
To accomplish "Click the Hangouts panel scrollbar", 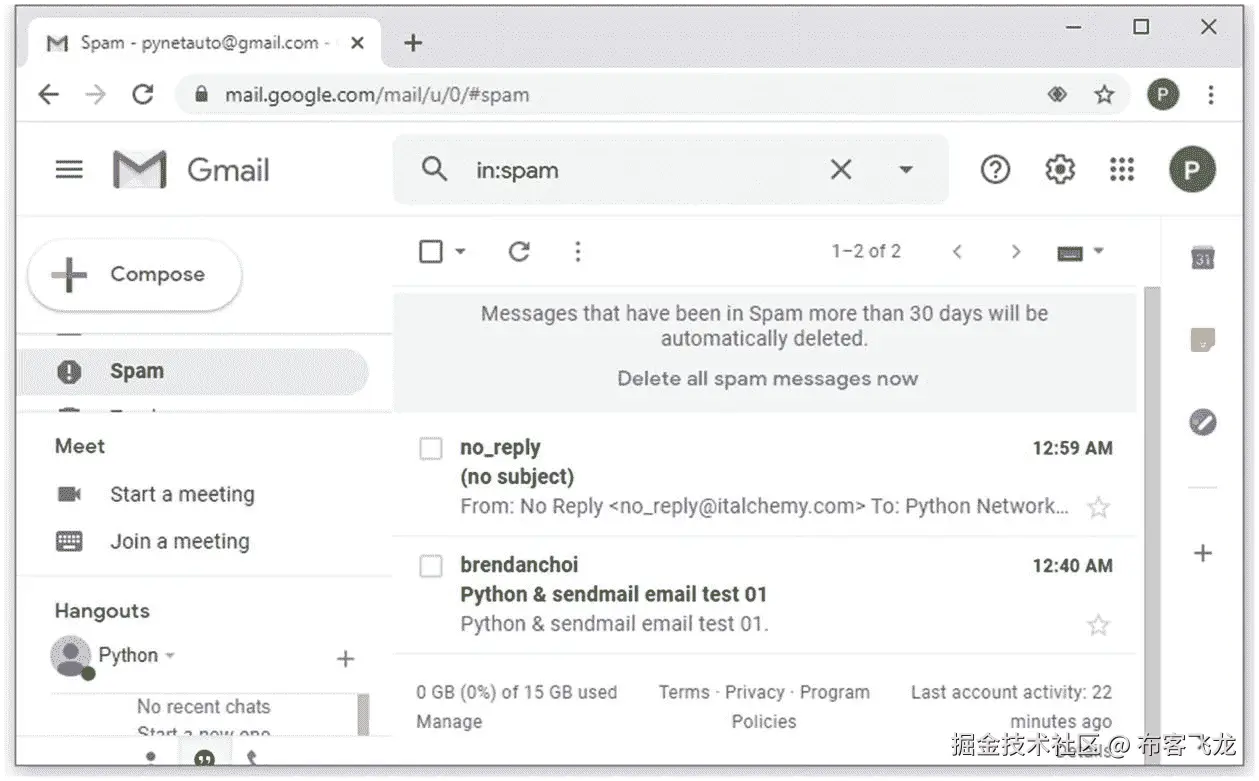I will pos(363,715).
